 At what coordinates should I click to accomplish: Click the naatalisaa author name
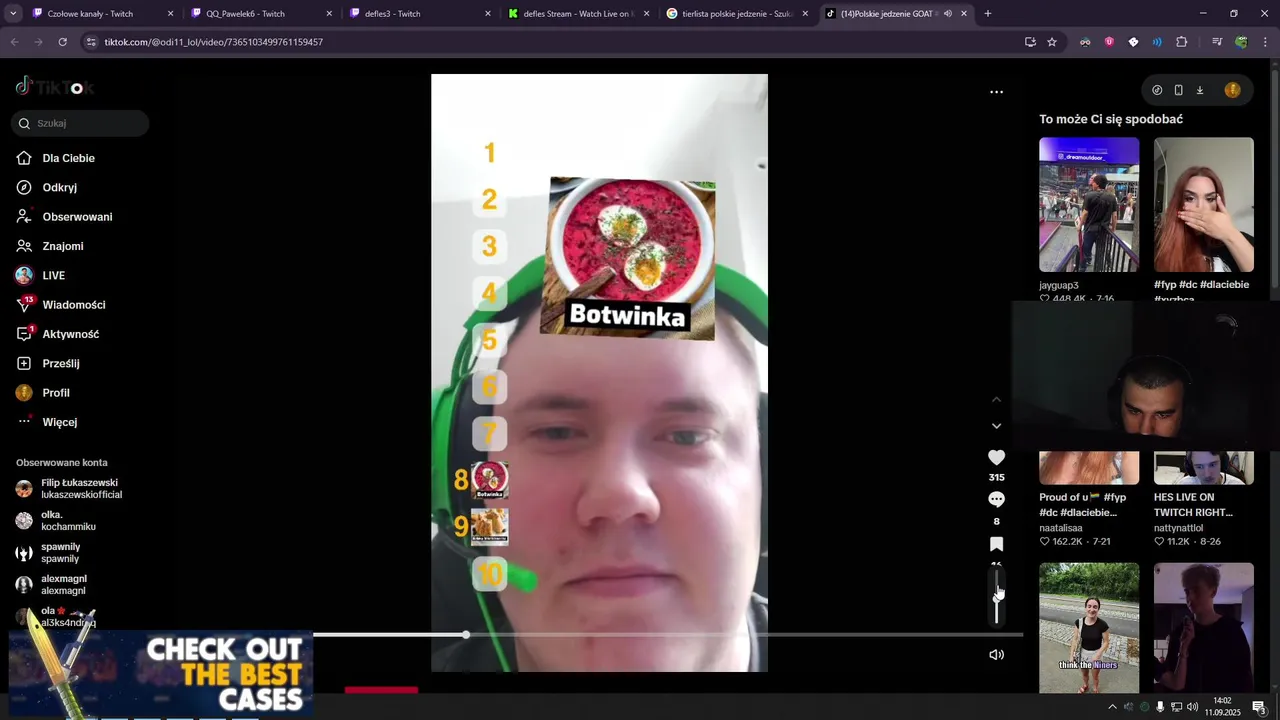point(1061,528)
